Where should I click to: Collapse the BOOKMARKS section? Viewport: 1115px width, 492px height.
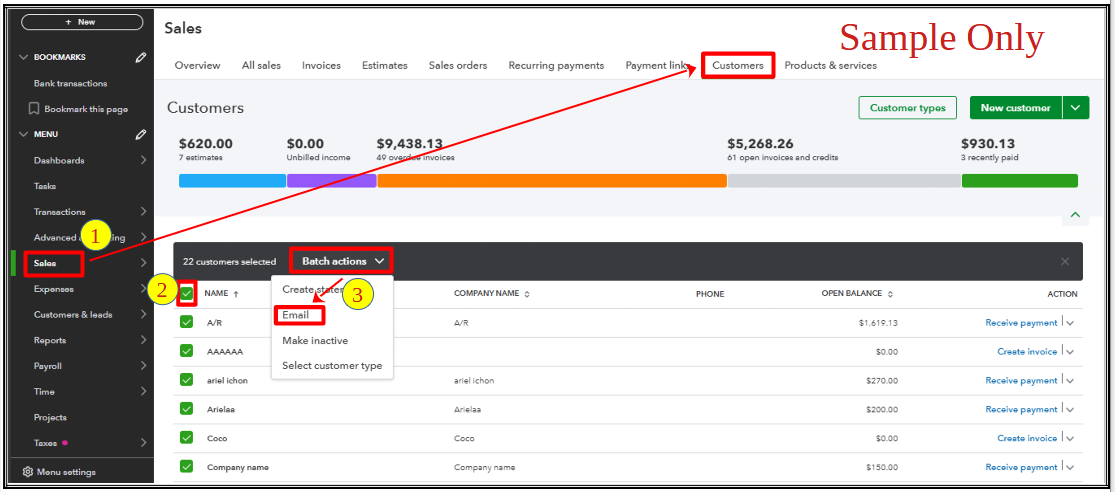click(23, 57)
